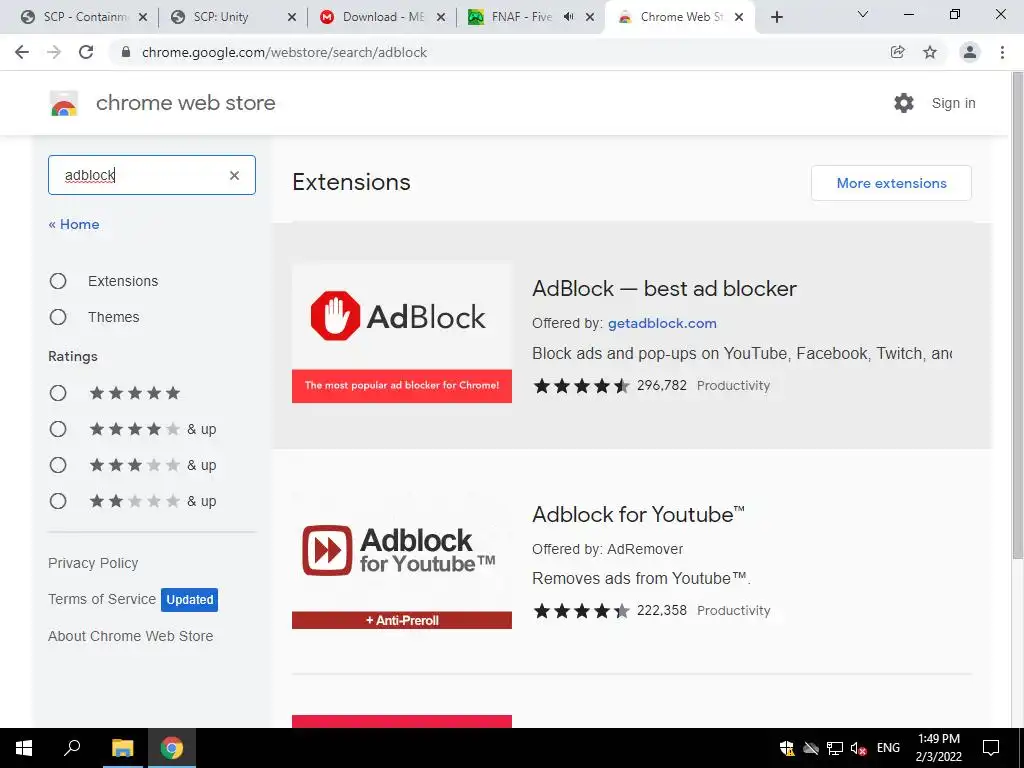Filter by four stars & up
1024x768 pixels.
(58, 429)
